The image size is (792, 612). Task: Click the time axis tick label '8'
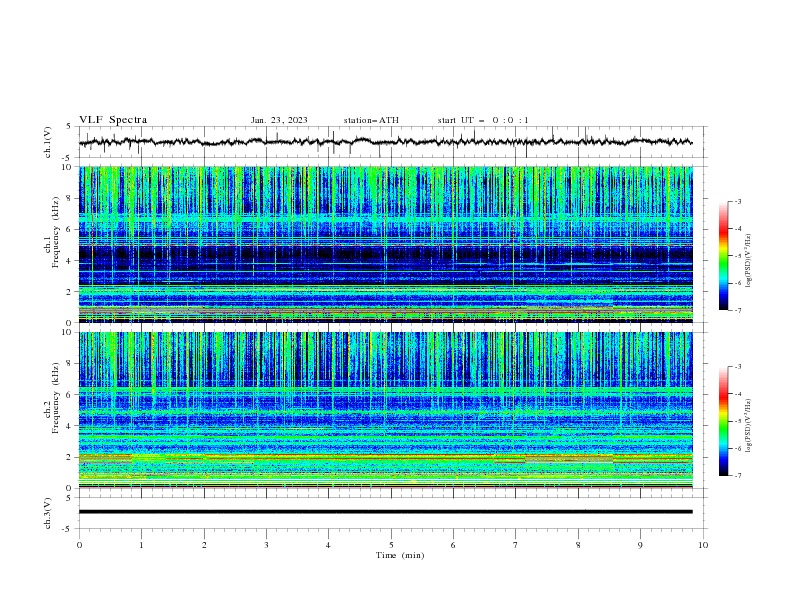pyautogui.click(x=578, y=545)
